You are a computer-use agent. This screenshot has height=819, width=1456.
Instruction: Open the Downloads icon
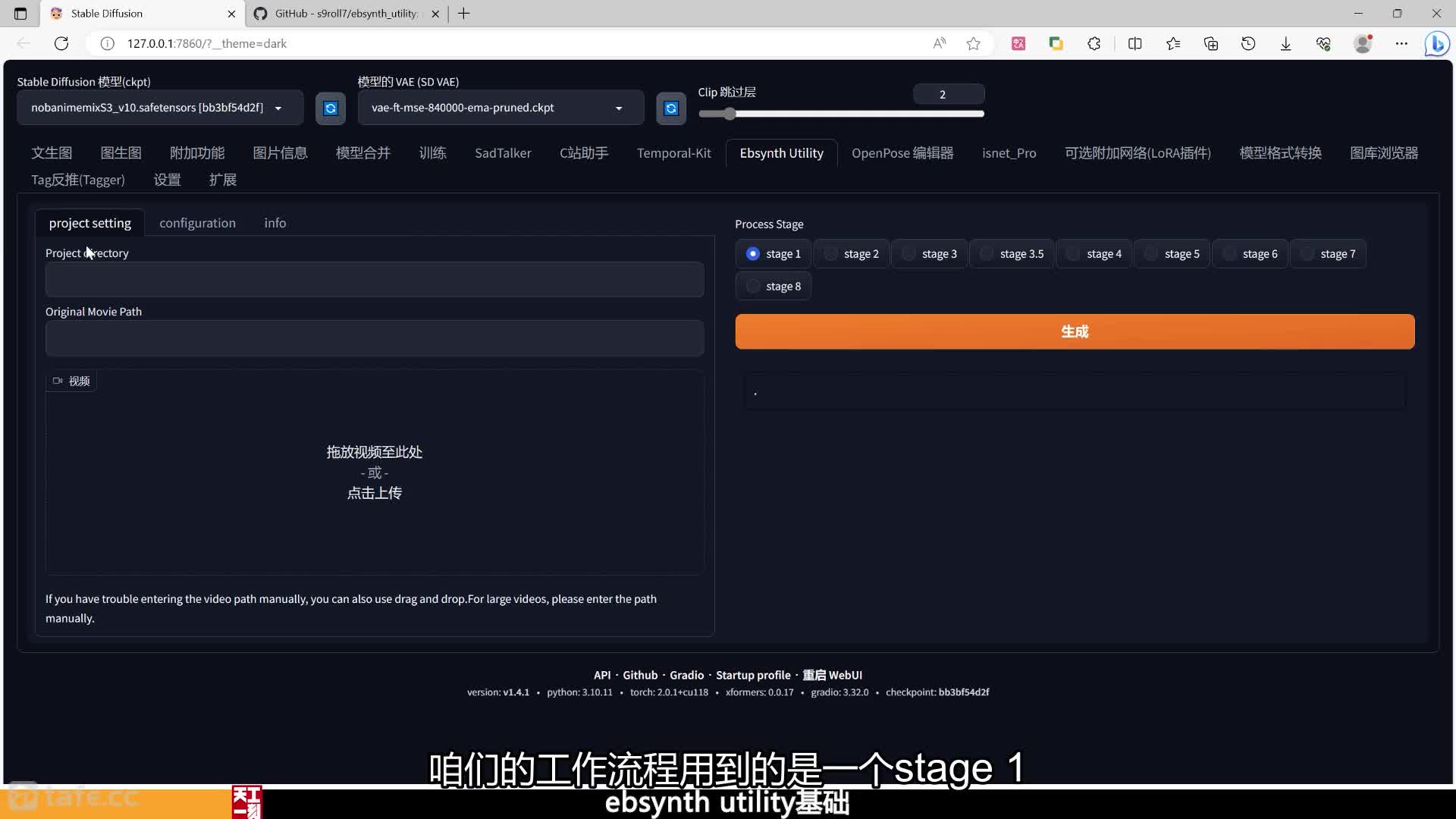(x=1286, y=43)
